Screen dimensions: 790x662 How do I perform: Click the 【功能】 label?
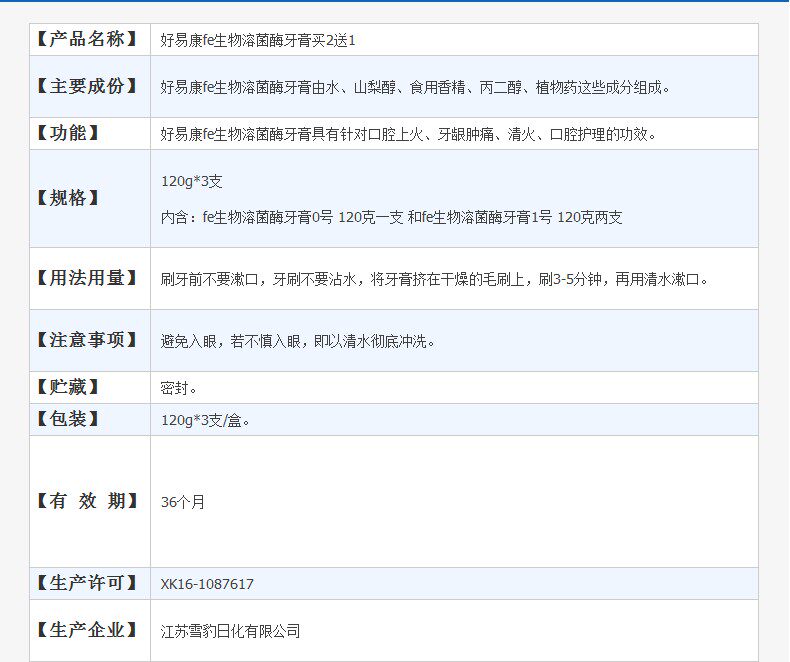point(68,133)
